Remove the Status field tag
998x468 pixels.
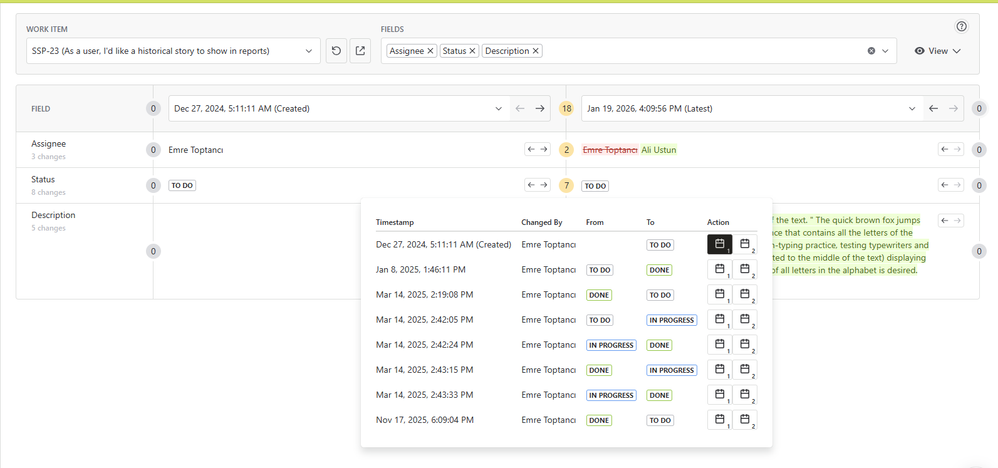(473, 51)
